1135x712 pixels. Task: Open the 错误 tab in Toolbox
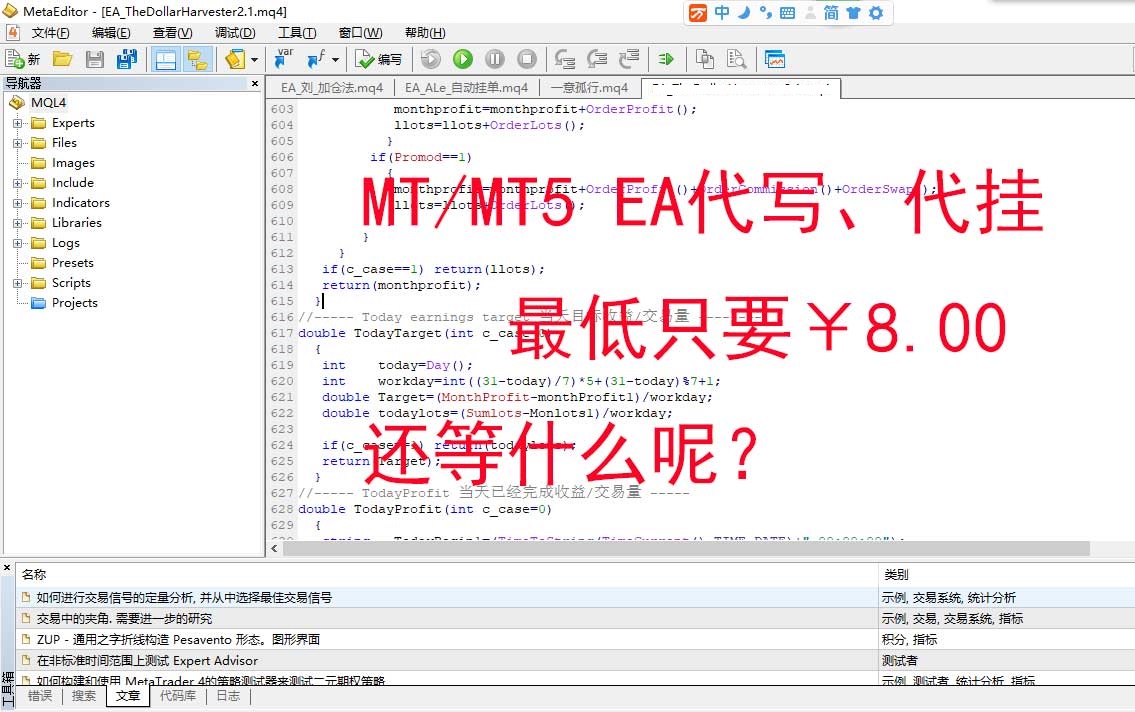point(40,695)
